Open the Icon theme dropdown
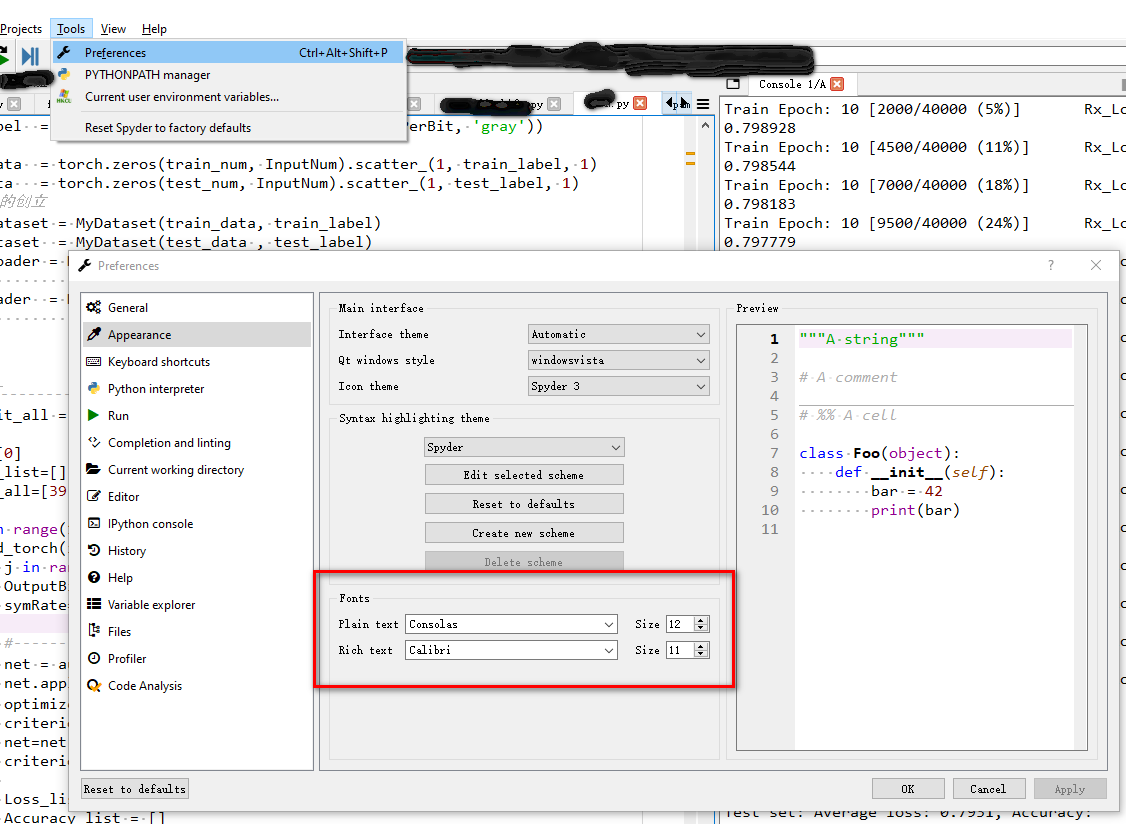 (618, 386)
